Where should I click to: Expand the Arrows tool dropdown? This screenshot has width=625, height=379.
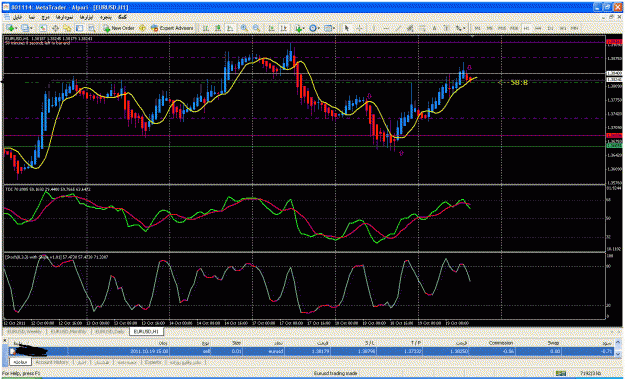point(464,28)
